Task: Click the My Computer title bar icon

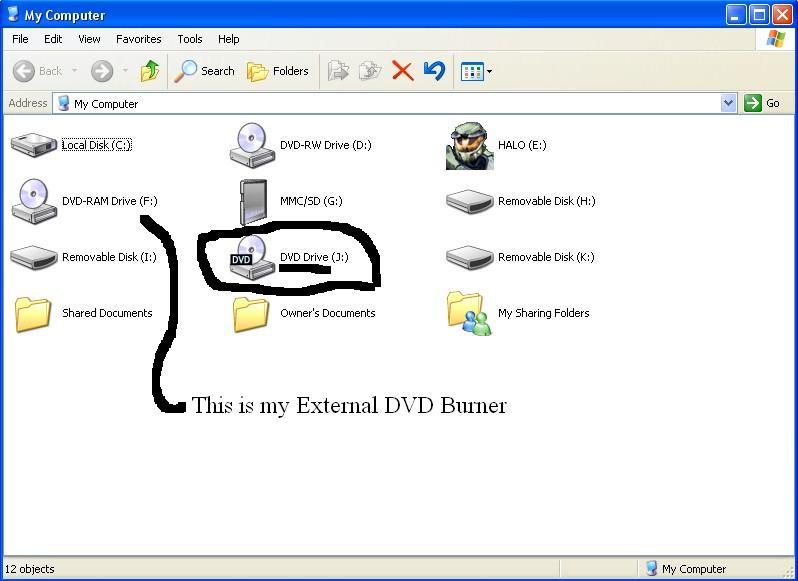Action: click(x=14, y=15)
